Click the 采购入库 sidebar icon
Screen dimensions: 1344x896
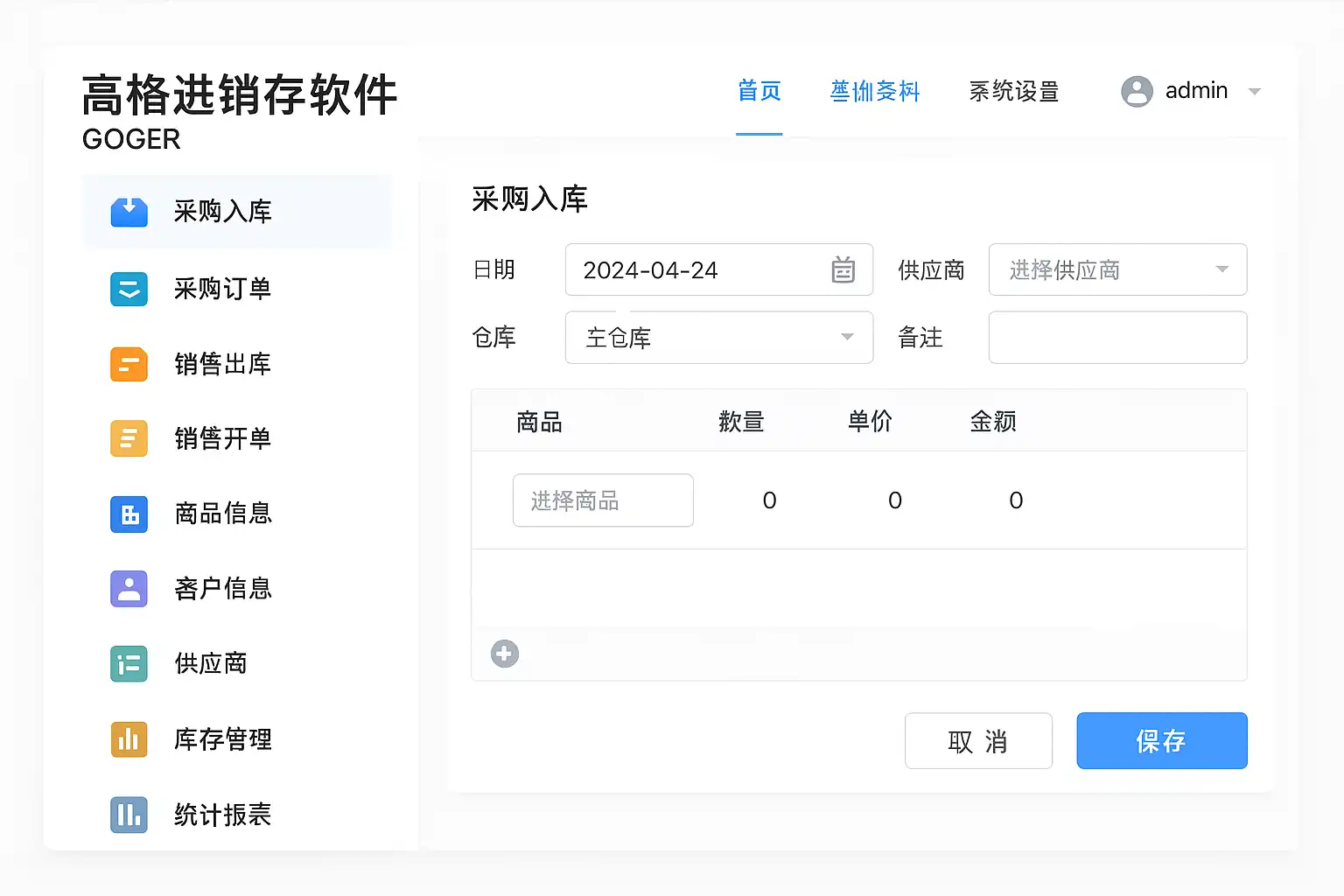(129, 212)
